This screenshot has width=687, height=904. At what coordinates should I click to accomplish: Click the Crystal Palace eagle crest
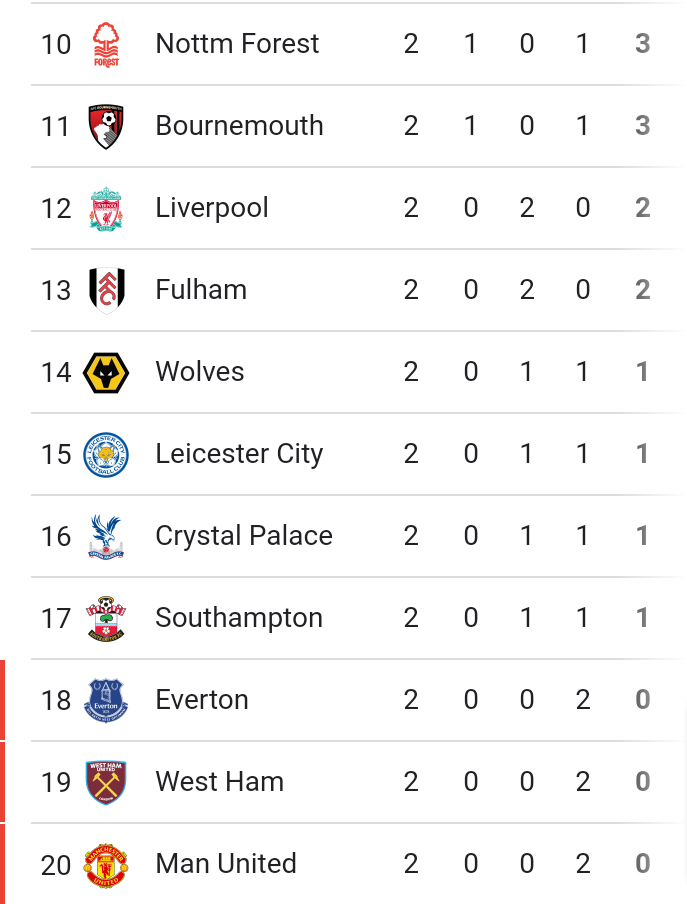(106, 536)
